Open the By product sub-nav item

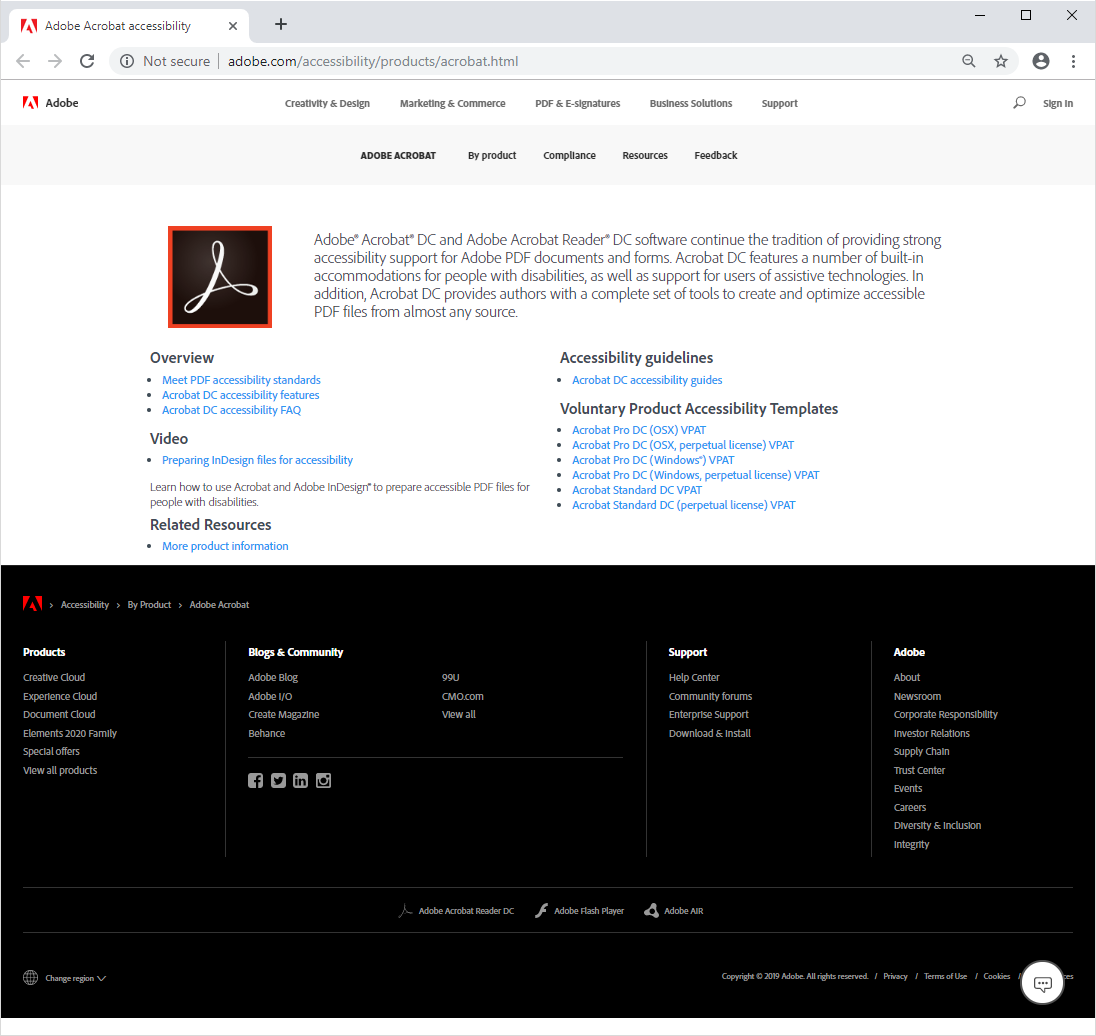[492, 155]
